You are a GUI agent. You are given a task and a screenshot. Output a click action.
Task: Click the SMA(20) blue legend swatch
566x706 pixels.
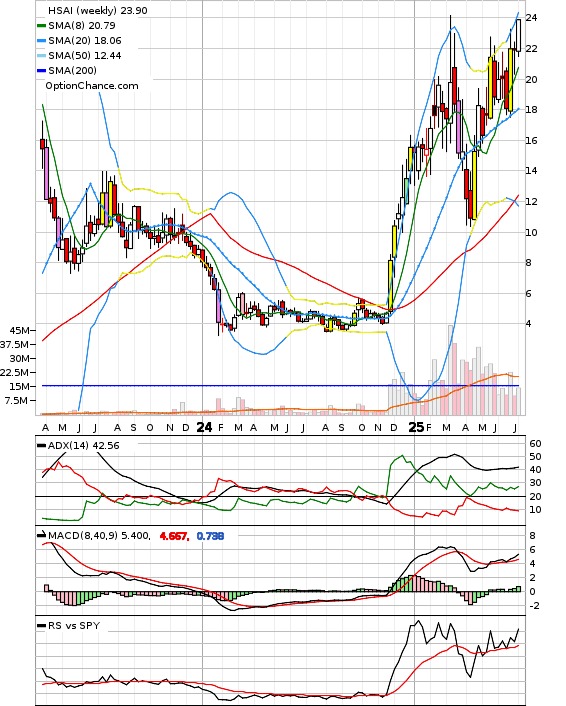[41, 41]
